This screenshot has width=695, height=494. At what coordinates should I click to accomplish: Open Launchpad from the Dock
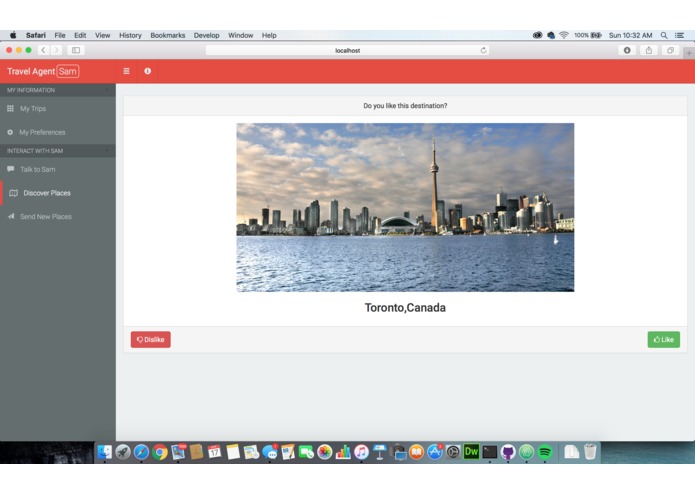(123, 452)
